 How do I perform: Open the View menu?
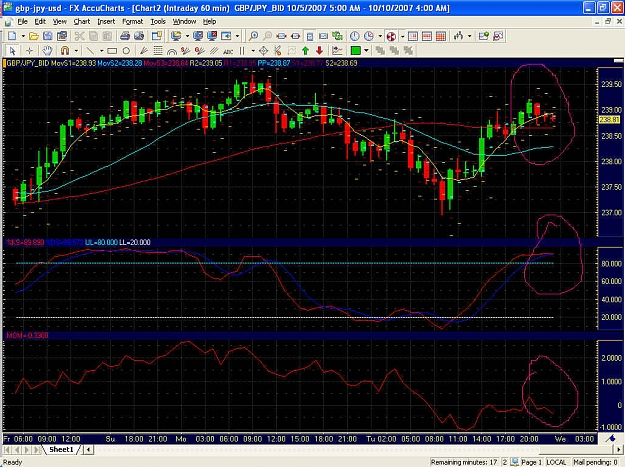(x=60, y=22)
